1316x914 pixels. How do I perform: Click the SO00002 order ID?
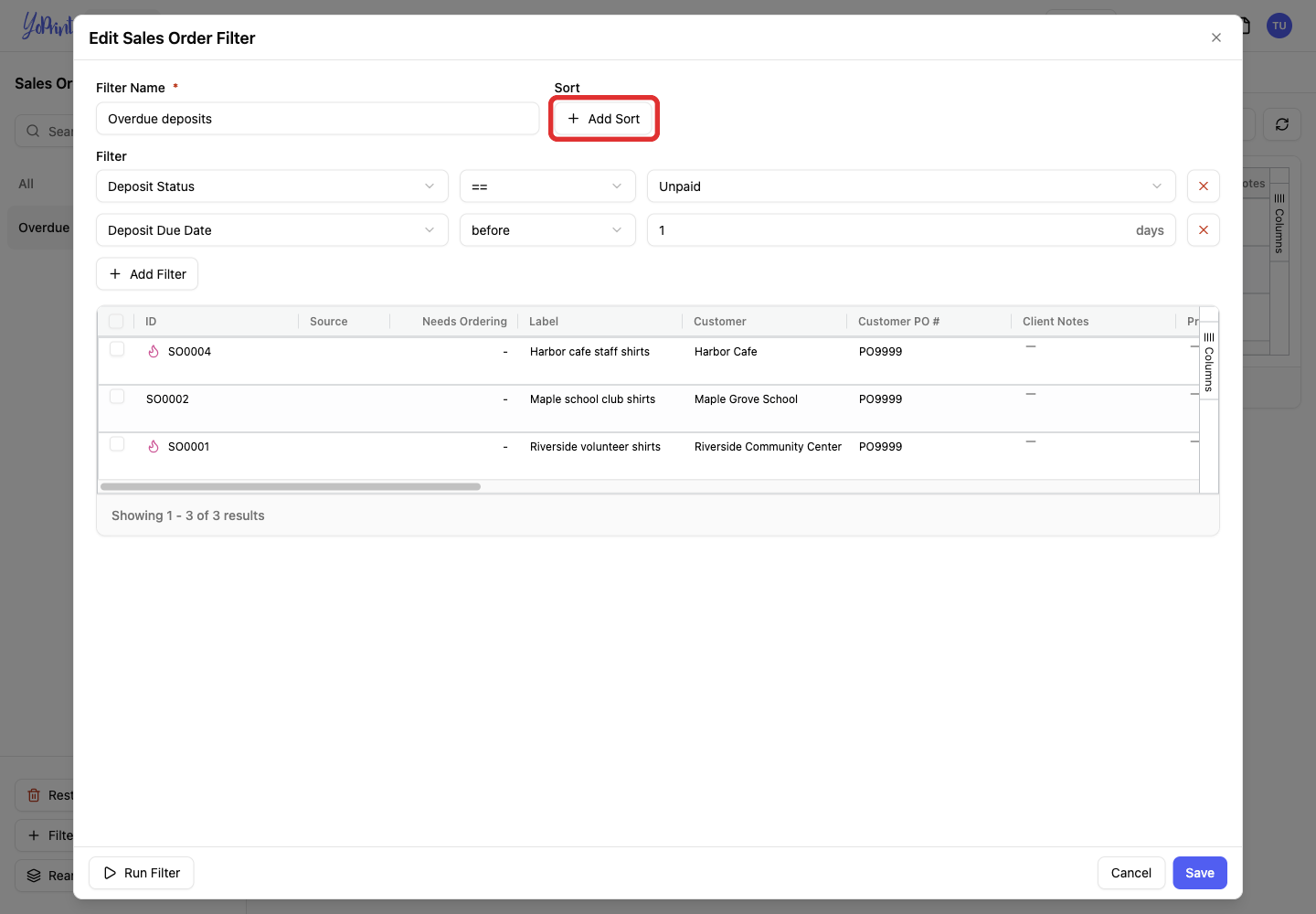pyautogui.click(x=167, y=399)
